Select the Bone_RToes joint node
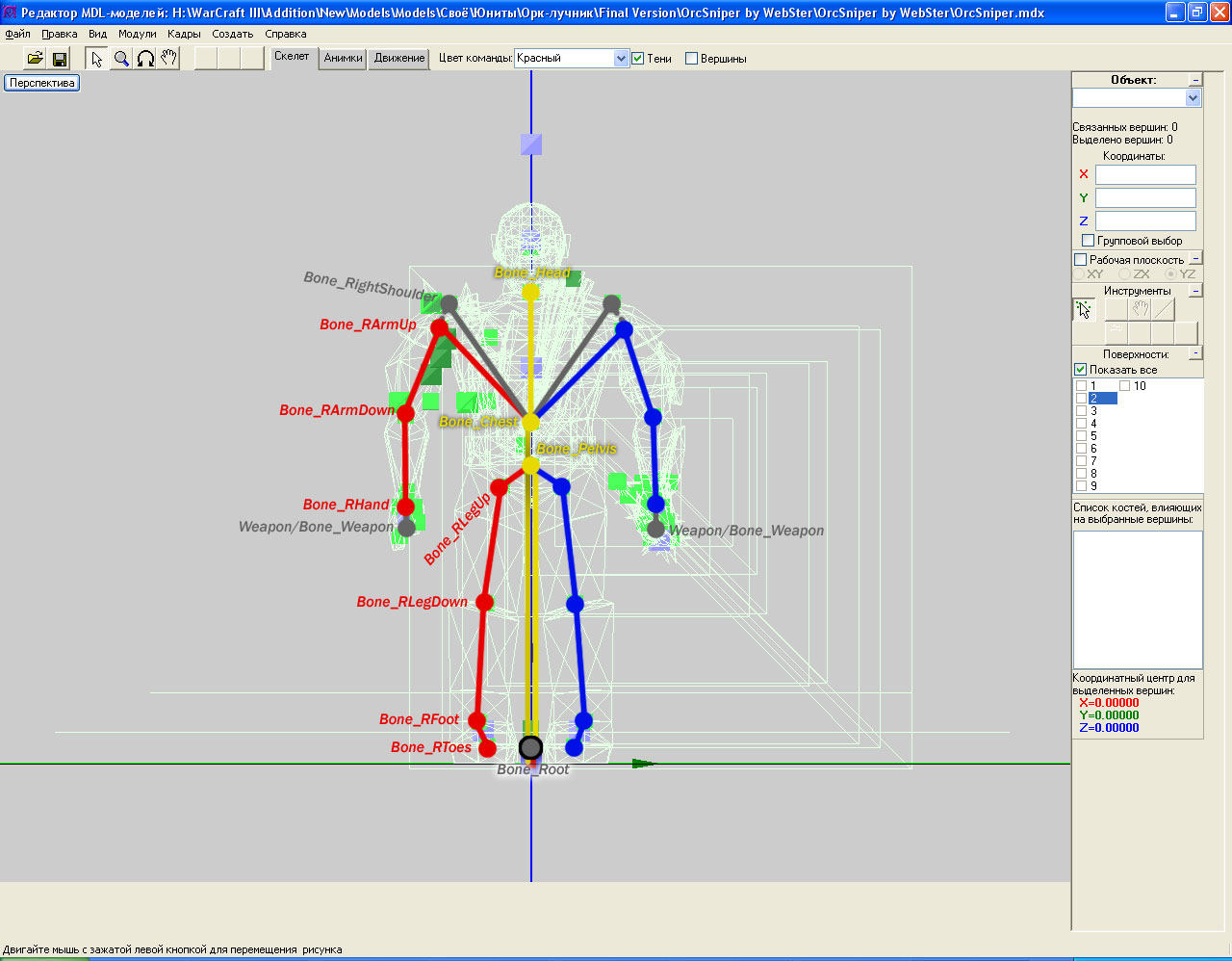Image resolution: width=1232 pixels, height=961 pixels. (487, 748)
